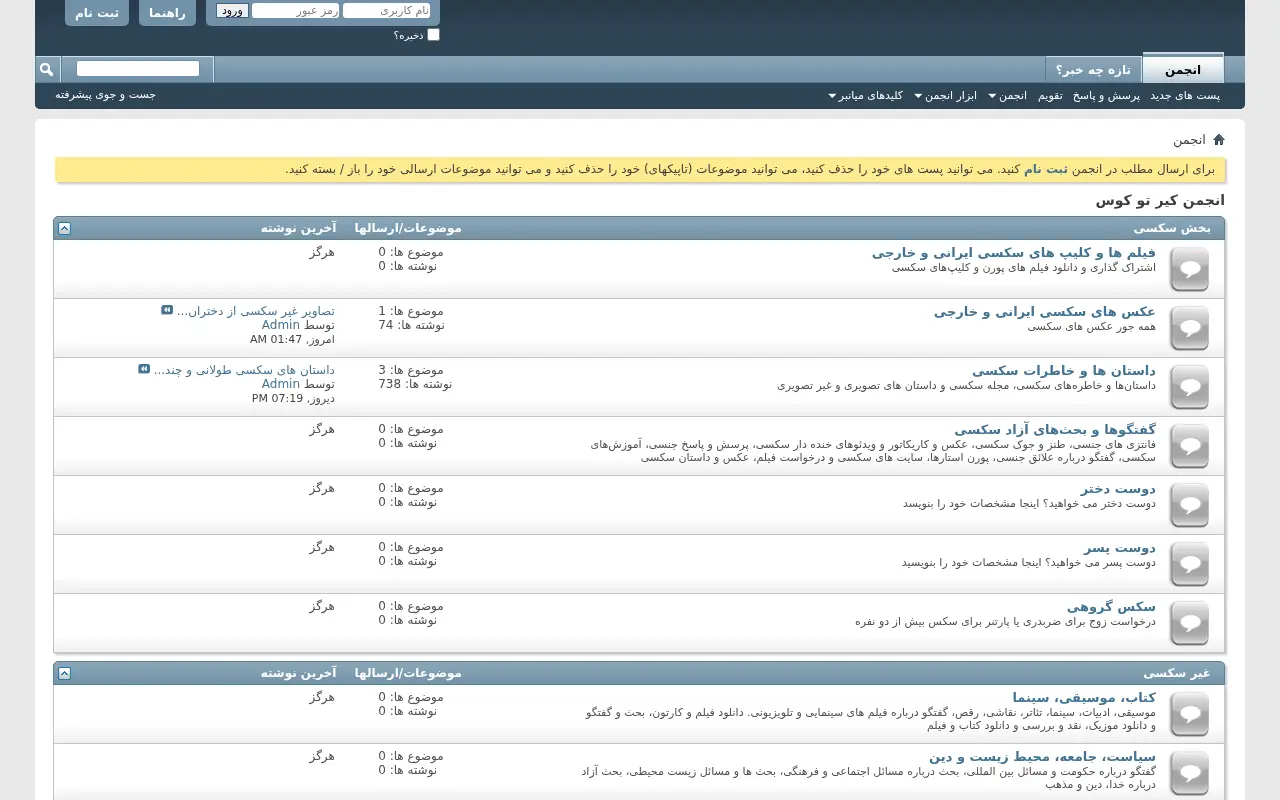Select پست های جدید in the navbar

1185,96
